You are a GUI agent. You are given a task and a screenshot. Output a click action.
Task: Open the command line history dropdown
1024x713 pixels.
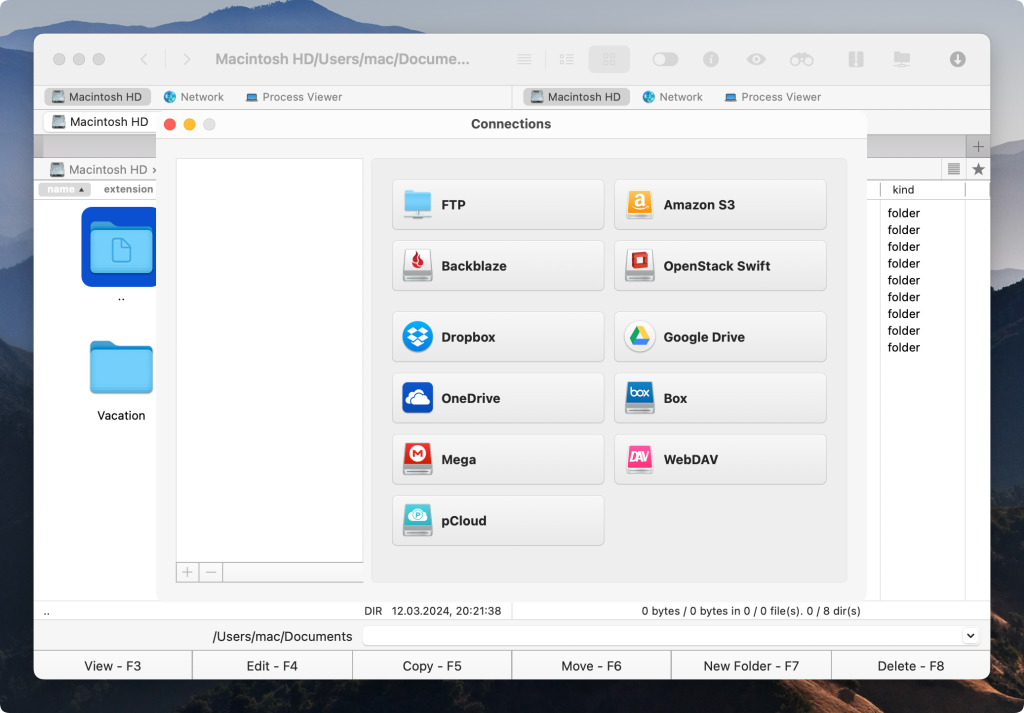click(969, 636)
